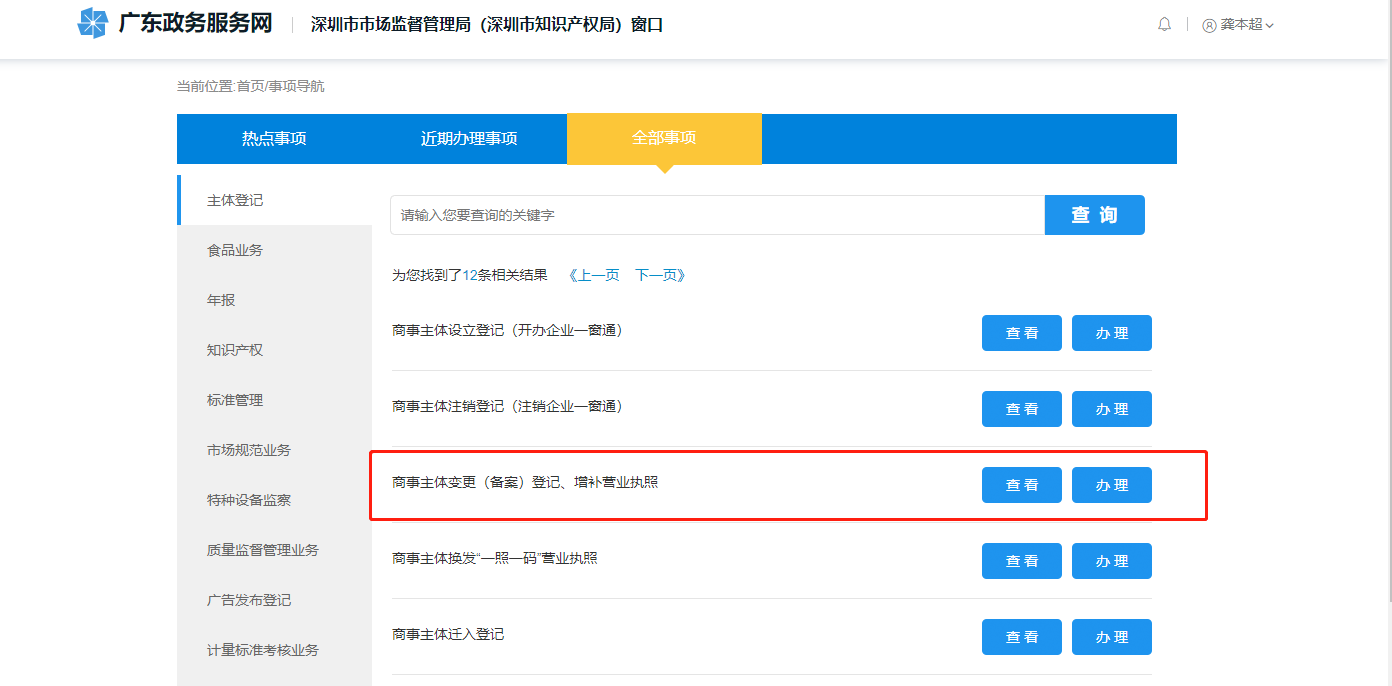The height and width of the screenshot is (686, 1392).
Task: Click the Guangdong government service pinwheel logo
Action: (x=92, y=23)
